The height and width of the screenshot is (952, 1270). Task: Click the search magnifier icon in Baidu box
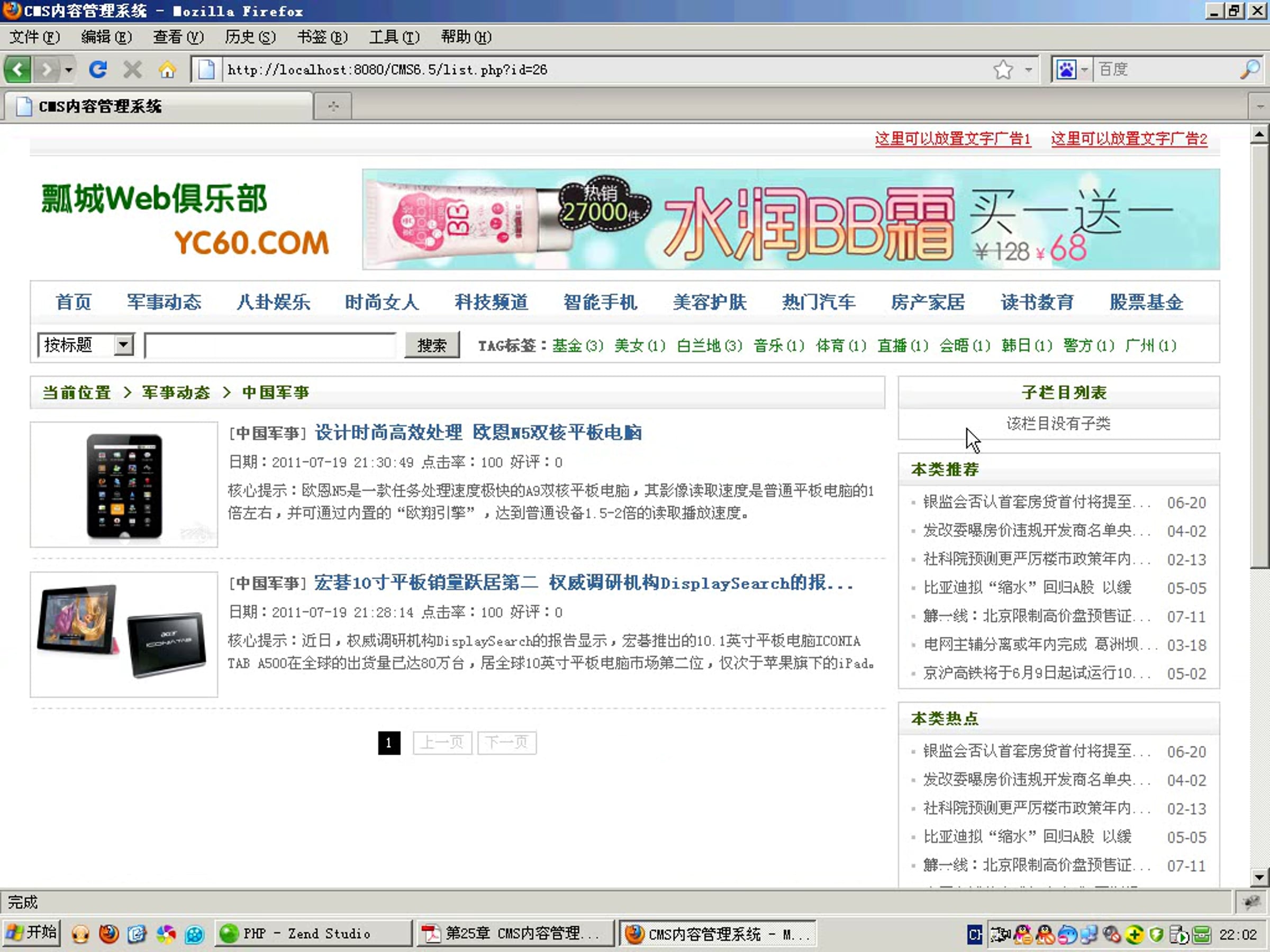1250,70
